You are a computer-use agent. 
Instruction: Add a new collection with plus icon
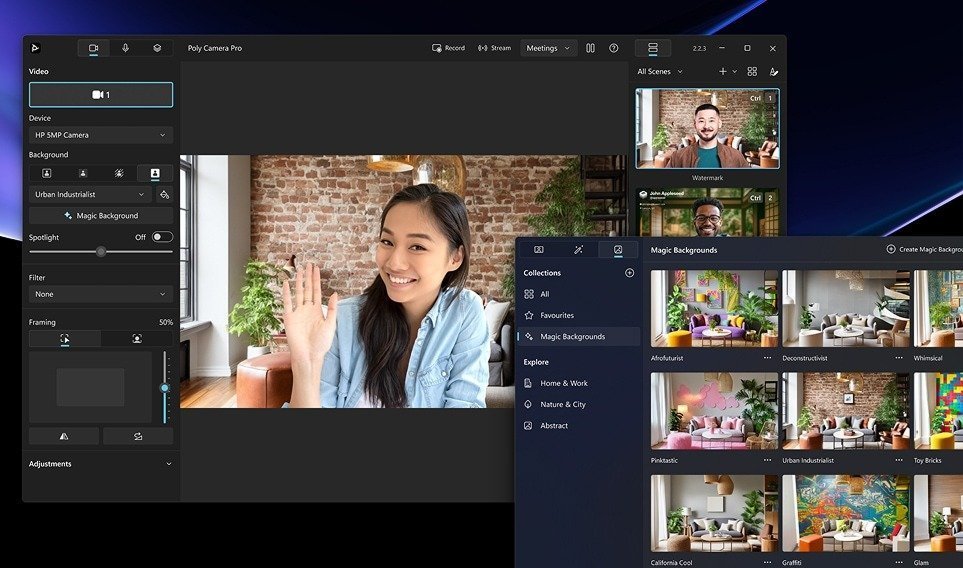pos(630,273)
